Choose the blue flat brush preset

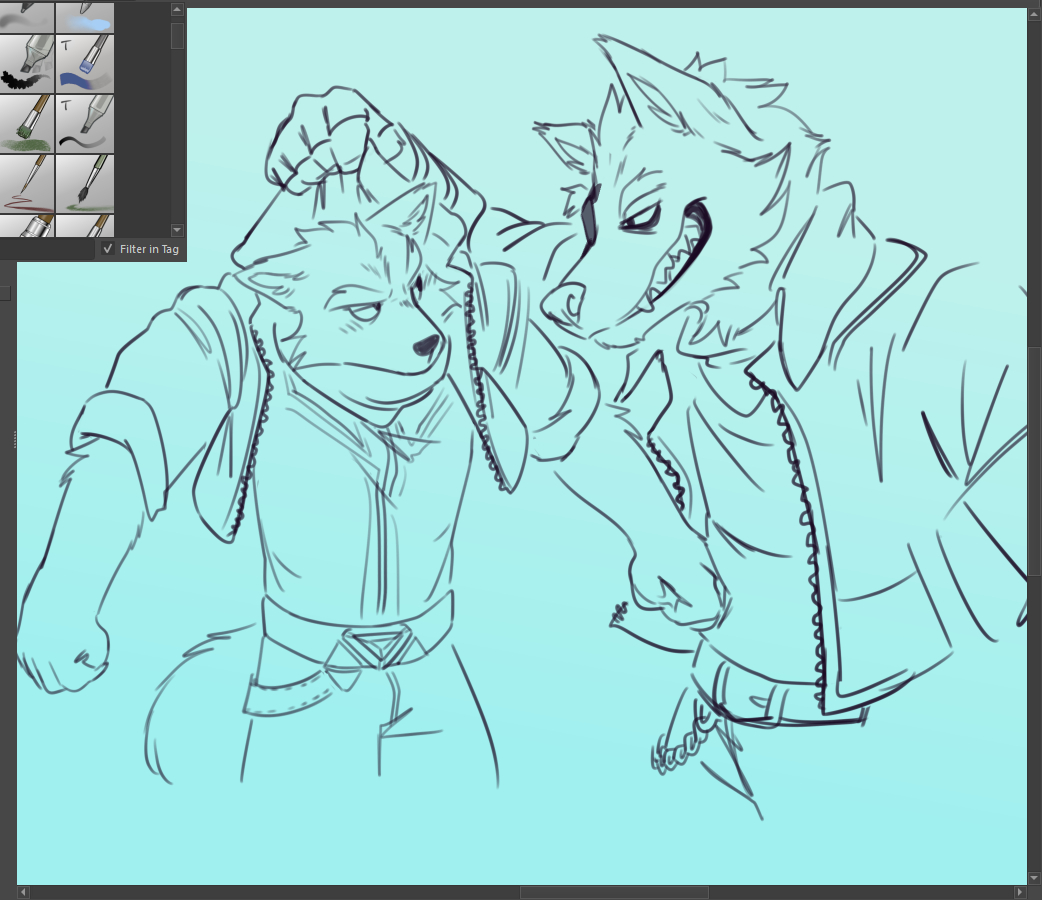click(x=85, y=63)
